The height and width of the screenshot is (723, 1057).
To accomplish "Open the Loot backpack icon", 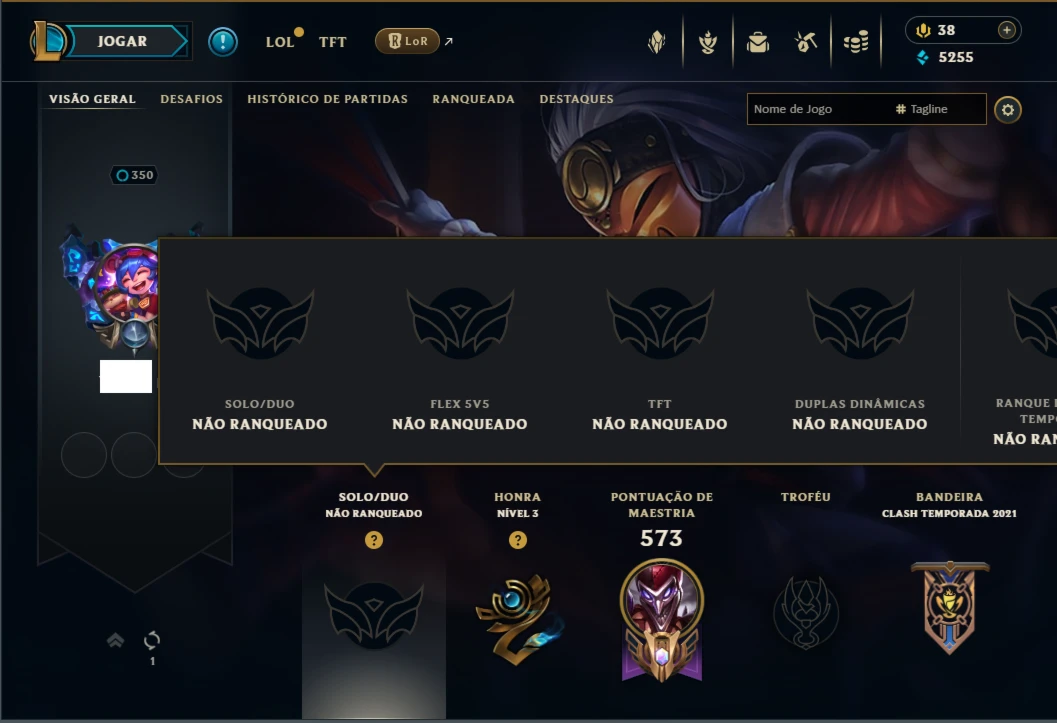I will click(758, 42).
